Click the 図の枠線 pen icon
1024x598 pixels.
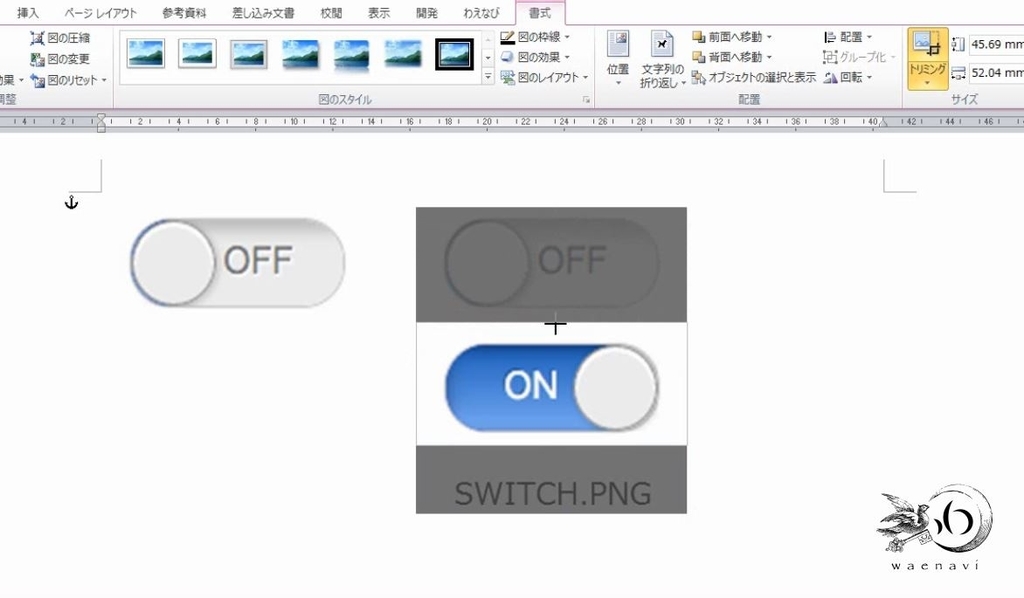pos(507,37)
